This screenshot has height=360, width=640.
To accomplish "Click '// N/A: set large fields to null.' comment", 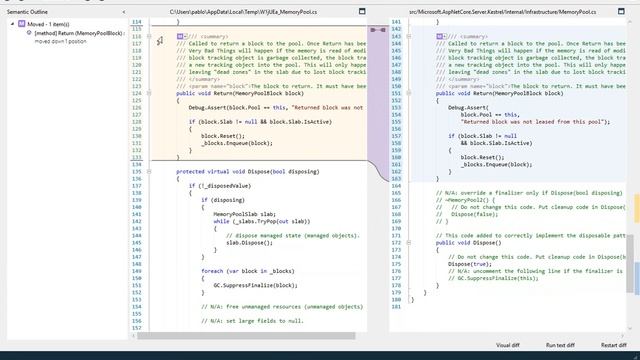I will tap(252, 321).
